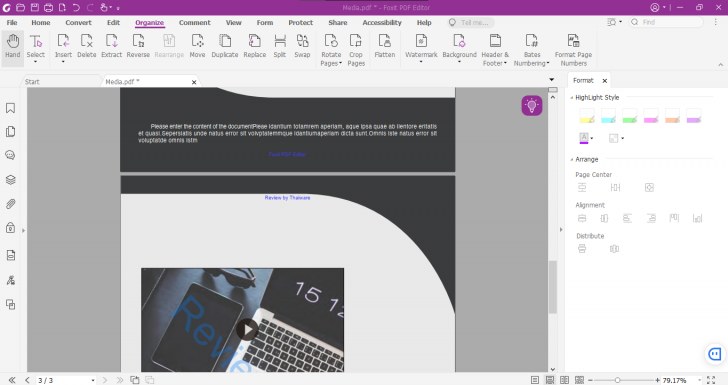
Task: Open the Watermark dropdown
Action: pos(421,62)
